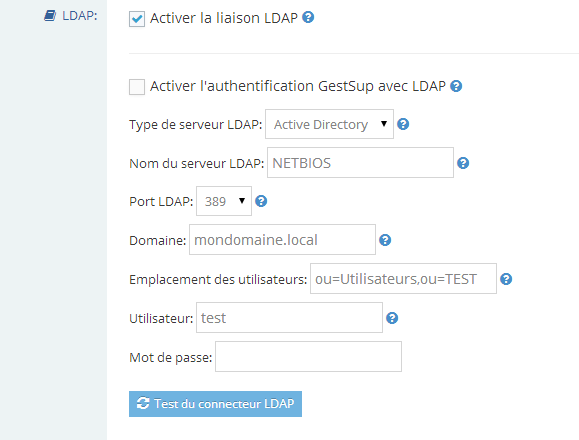Click help icon next to Port LDAP
The height and width of the screenshot is (440, 579).
261,201
